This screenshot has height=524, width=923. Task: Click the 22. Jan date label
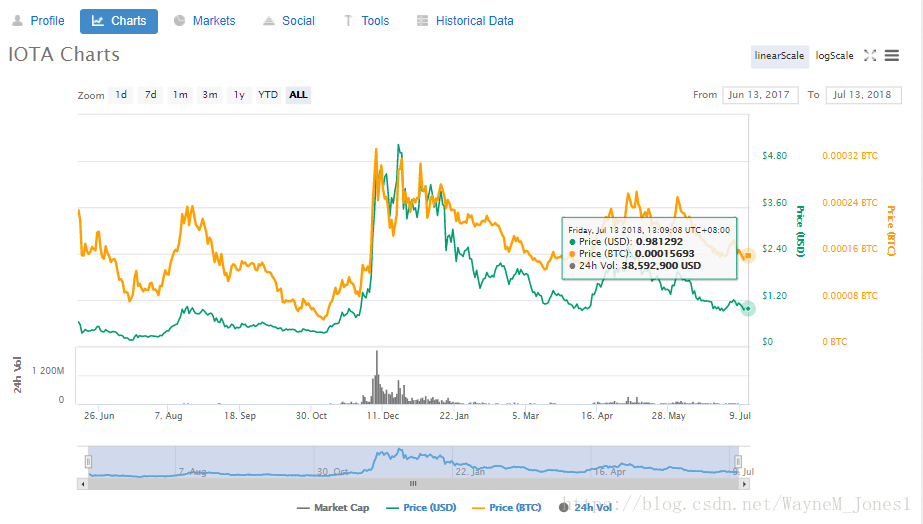(x=454, y=416)
